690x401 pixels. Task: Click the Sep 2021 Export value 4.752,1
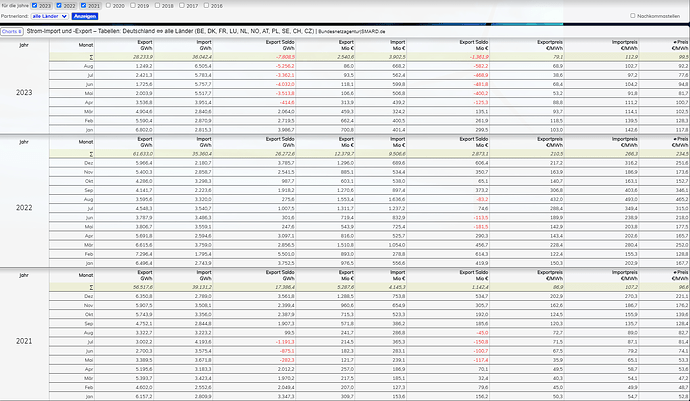[x=144, y=324]
